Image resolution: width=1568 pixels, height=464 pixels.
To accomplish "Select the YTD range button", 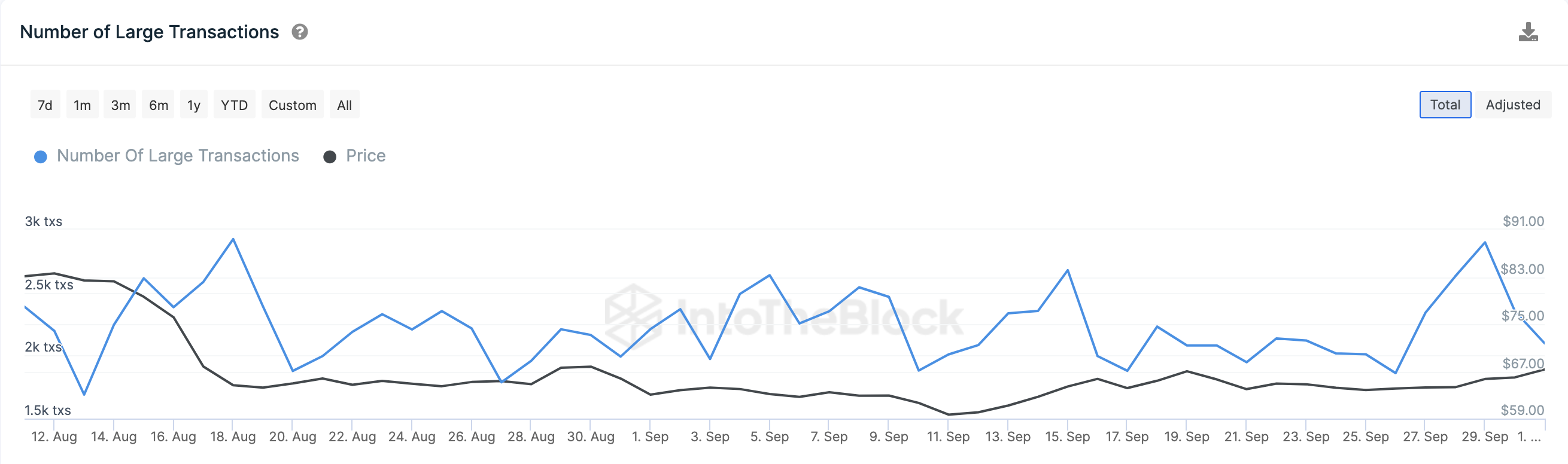I will pos(235,105).
